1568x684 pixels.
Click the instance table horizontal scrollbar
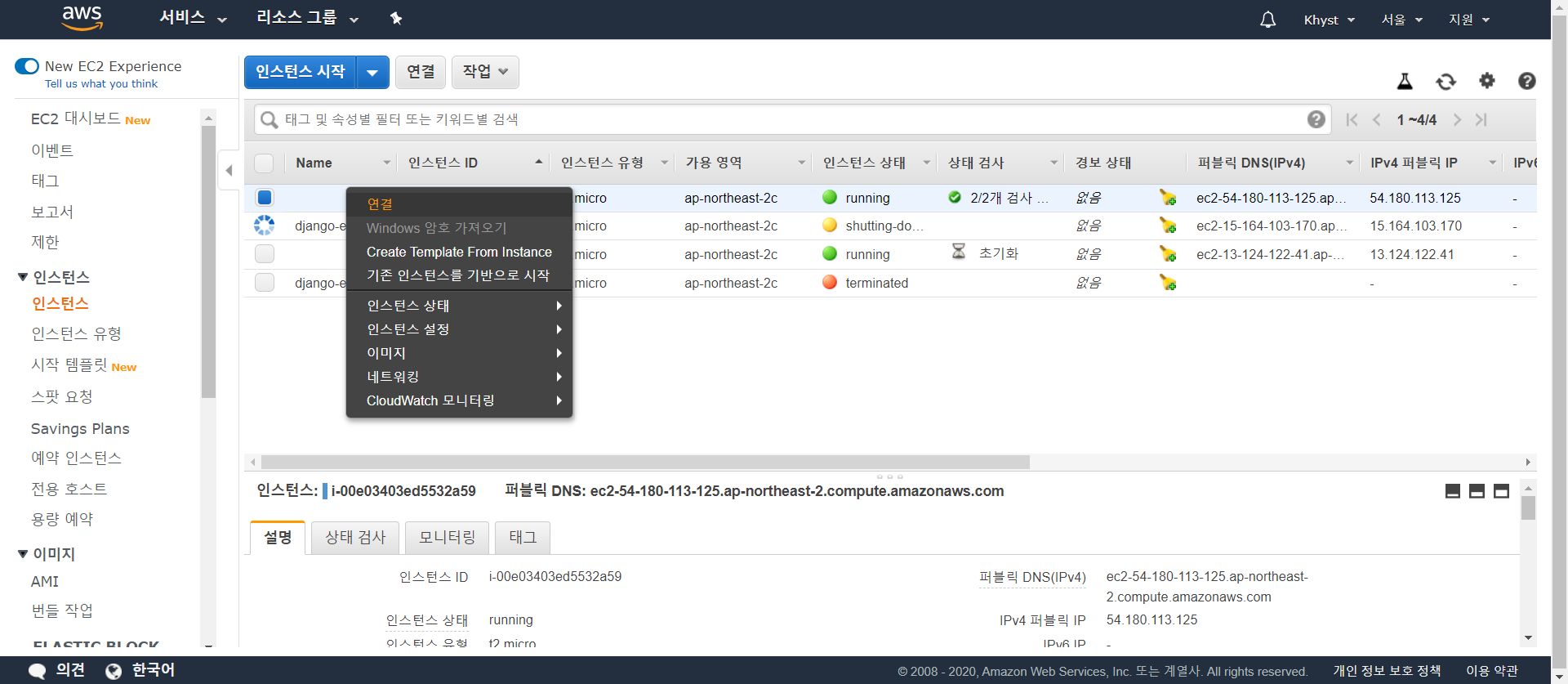(x=645, y=463)
